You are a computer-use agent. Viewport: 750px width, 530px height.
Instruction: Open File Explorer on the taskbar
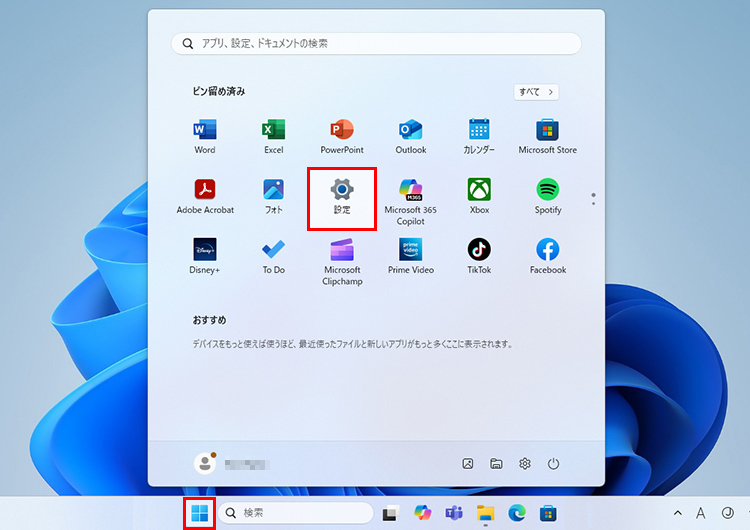[485, 513]
